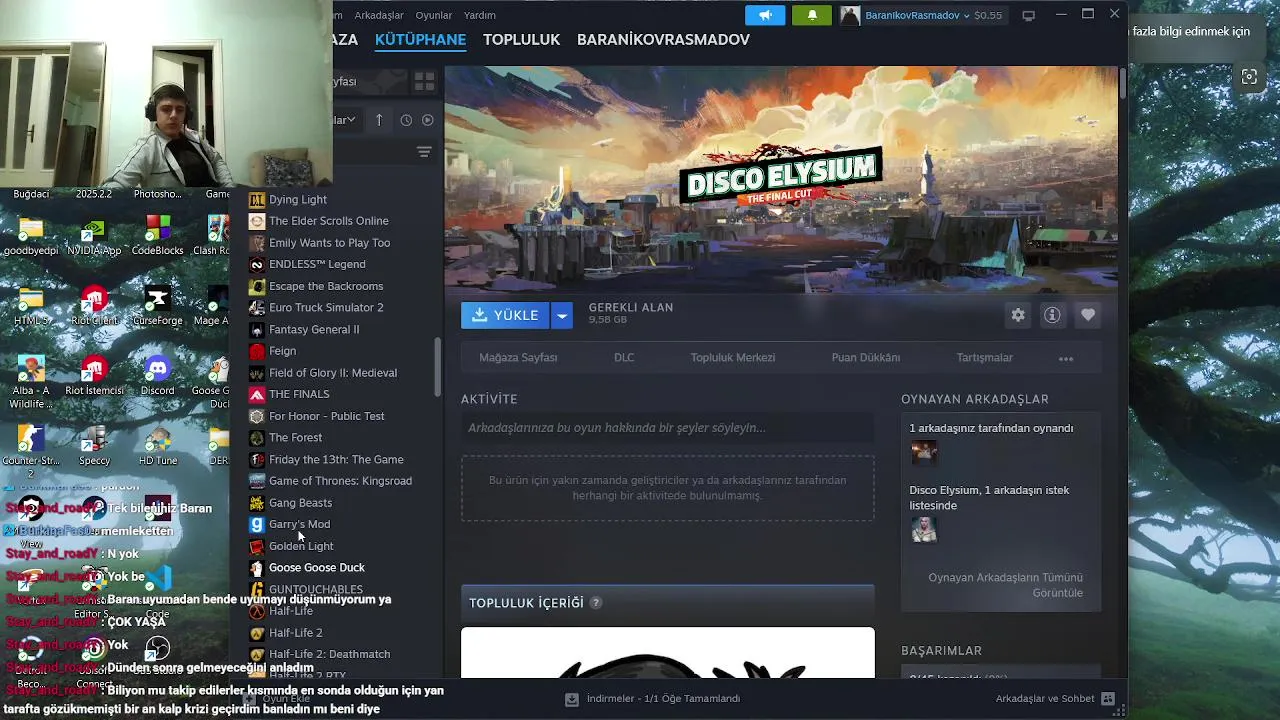Open the BARANİKOVRASMADOV profile tab
The image size is (1280, 720).
coord(663,40)
